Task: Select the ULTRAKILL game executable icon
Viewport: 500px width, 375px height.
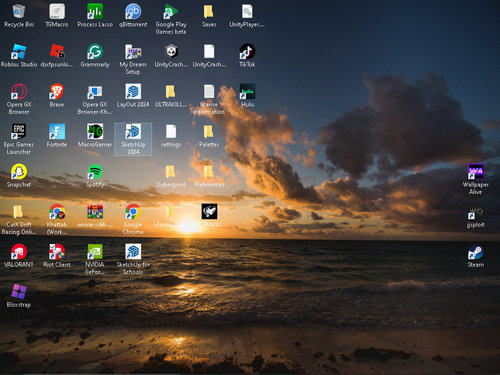Action: coord(209,212)
